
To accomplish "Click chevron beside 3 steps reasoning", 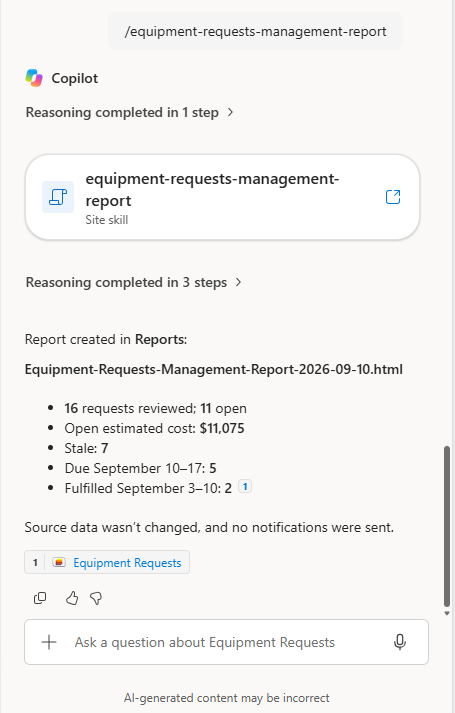I will point(238,282).
